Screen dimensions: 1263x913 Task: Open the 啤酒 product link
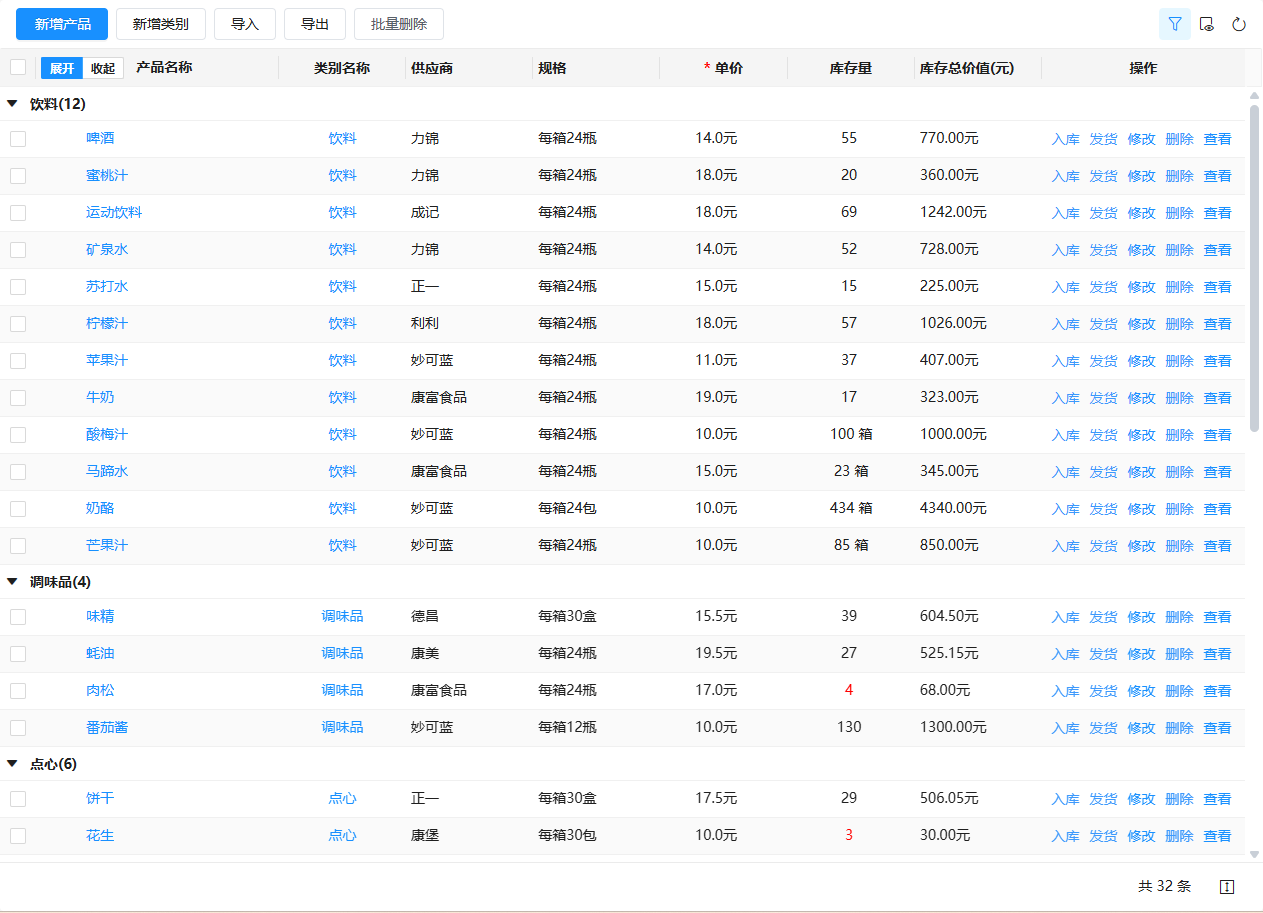pos(100,138)
